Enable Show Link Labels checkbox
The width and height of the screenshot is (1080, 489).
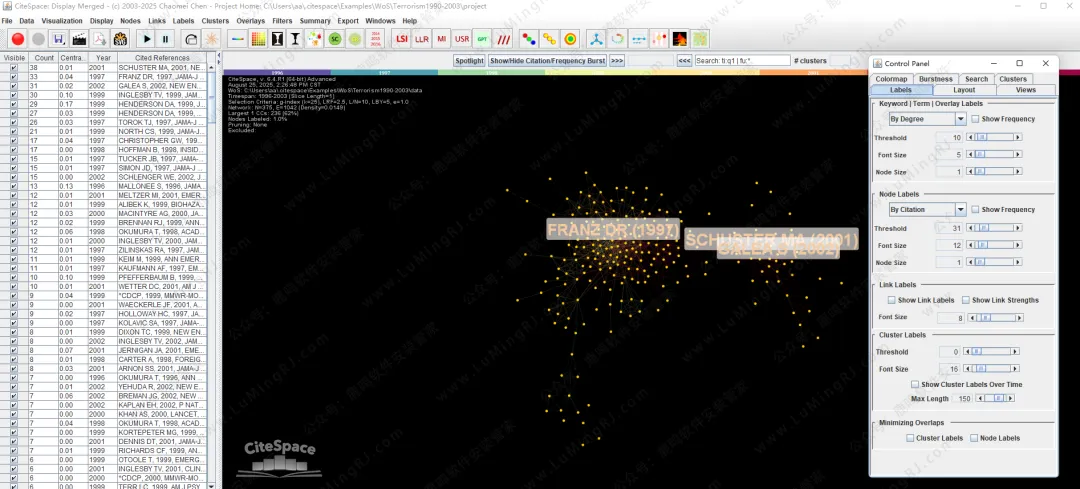click(892, 300)
